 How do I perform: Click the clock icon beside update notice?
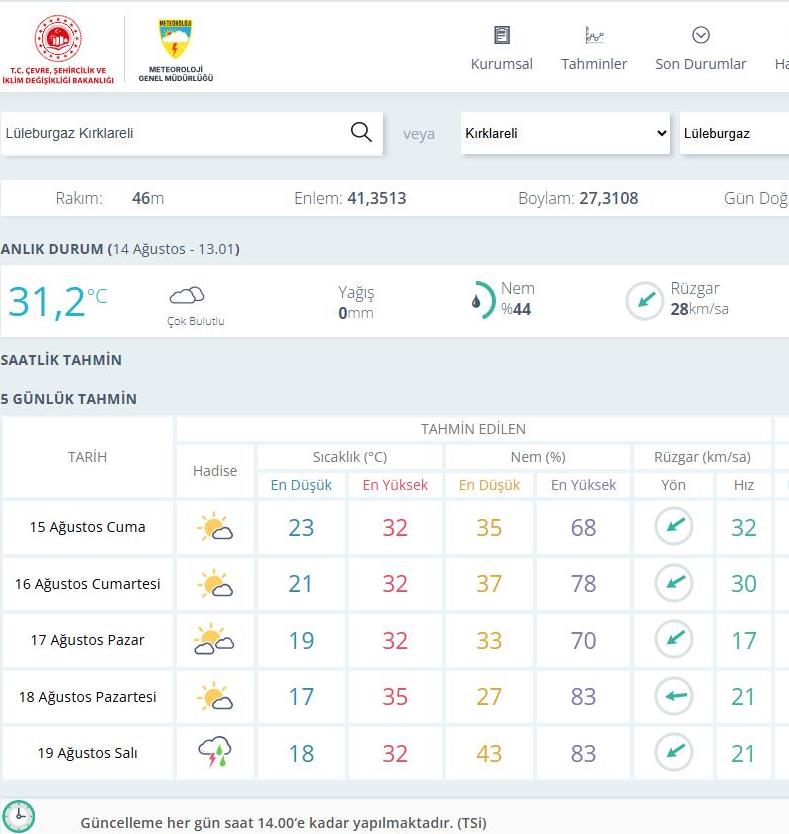(x=18, y=816)
